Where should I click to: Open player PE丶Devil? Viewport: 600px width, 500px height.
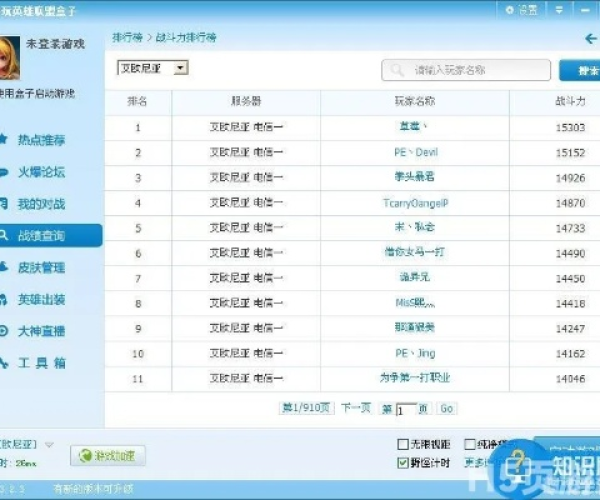coord(416,152)
